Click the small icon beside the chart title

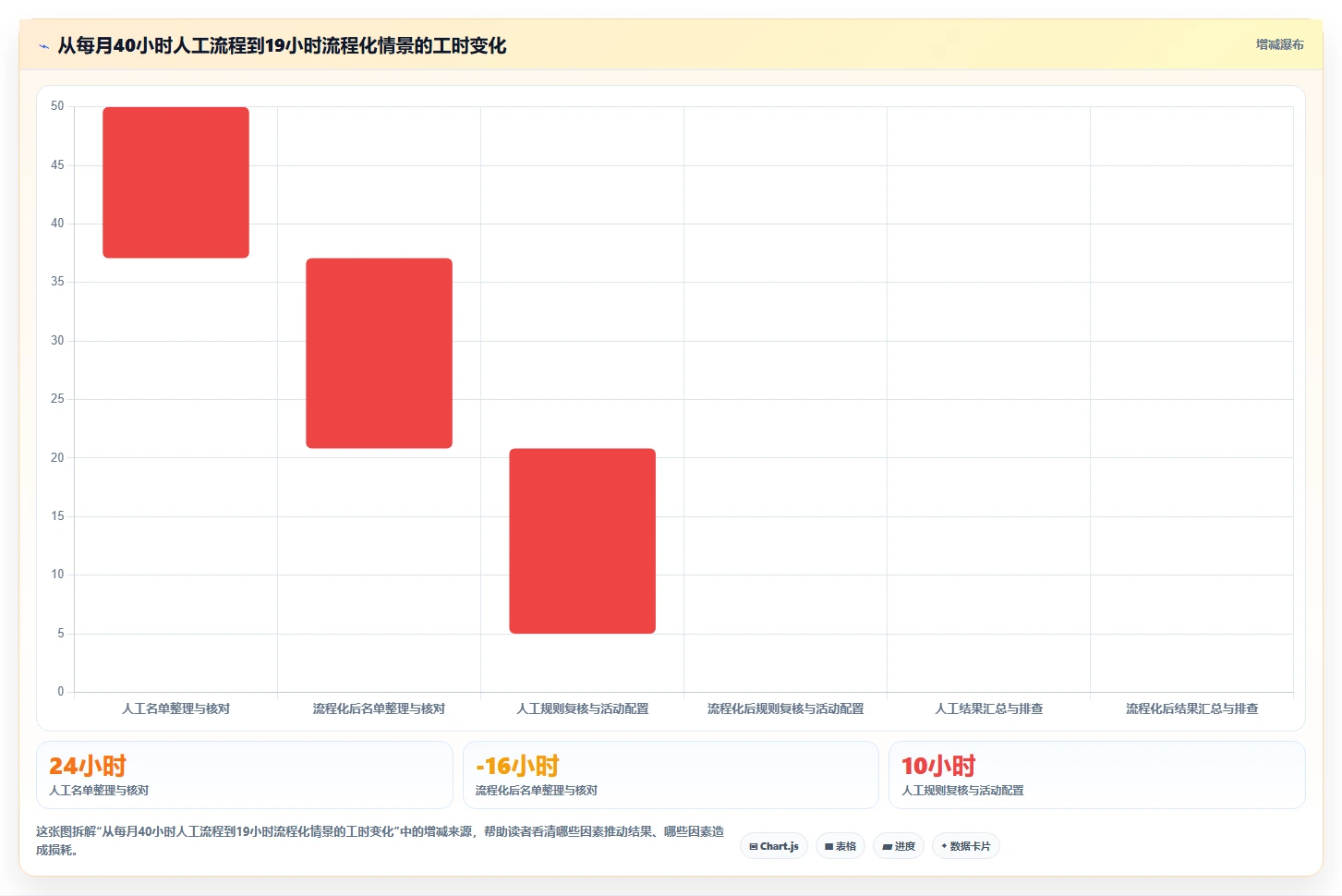click(43, 46)
